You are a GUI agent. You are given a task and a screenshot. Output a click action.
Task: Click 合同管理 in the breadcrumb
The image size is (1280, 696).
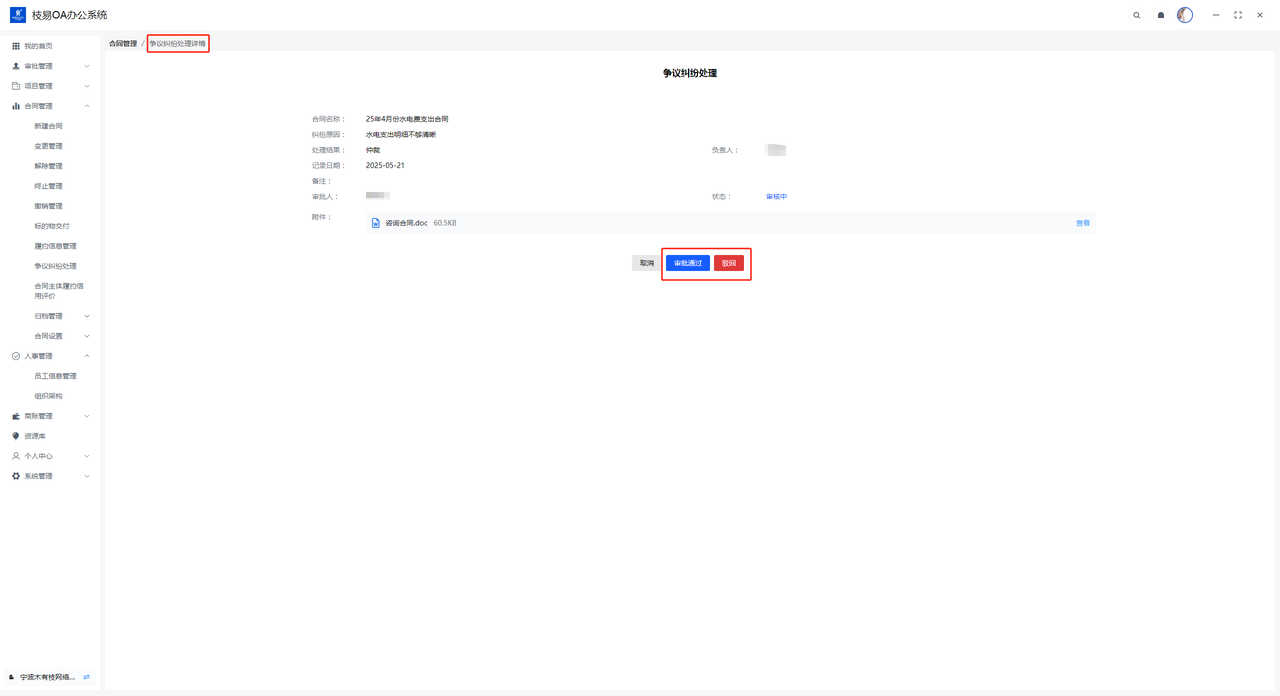pos(123,44)
